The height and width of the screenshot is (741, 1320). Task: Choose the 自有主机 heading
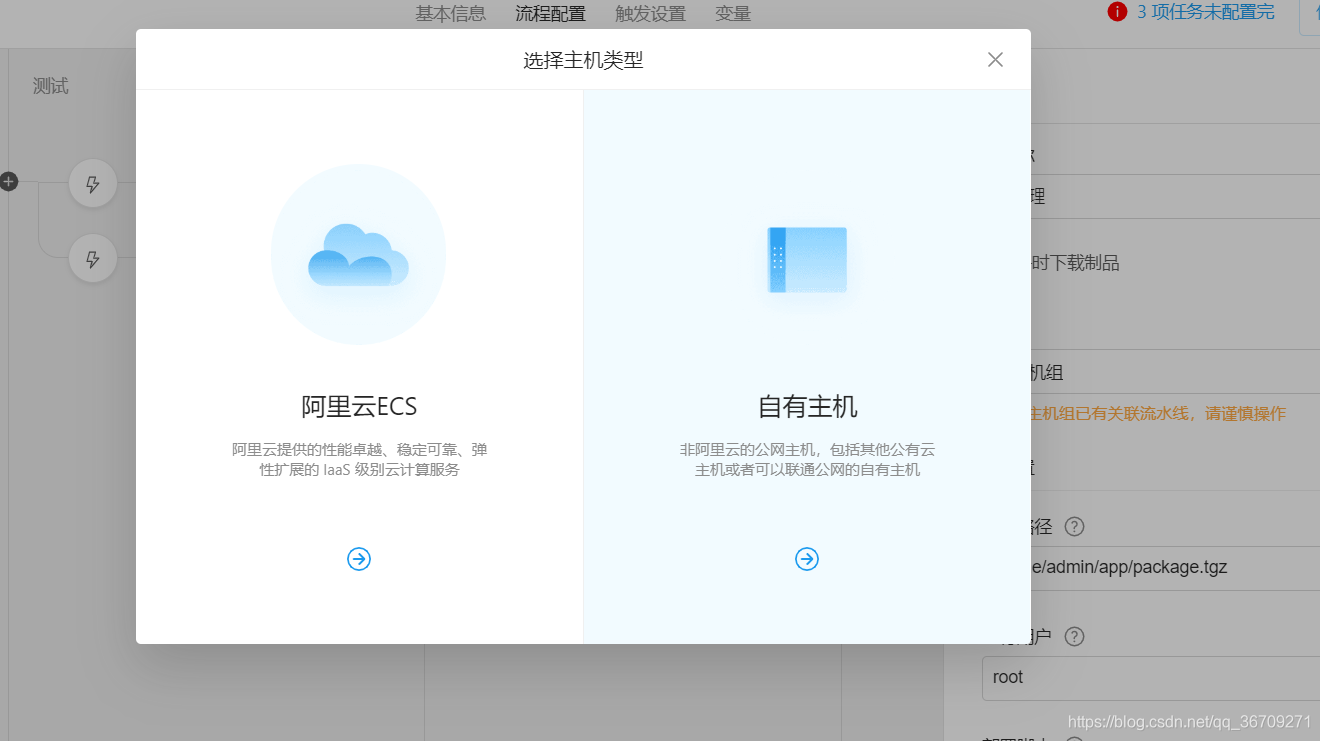[807, 407]
